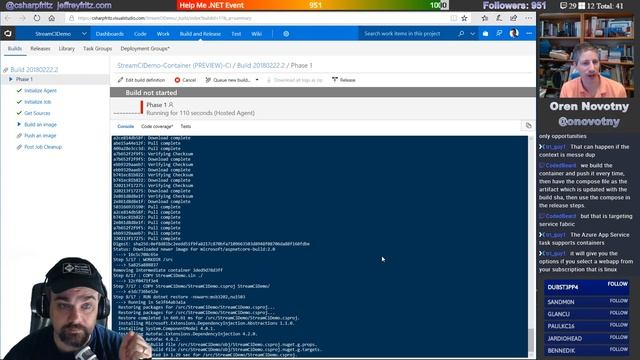Screen dimensions: 640x360
Task: Open the Code menu
Action: pyautogui.click(x=140, y=34)
